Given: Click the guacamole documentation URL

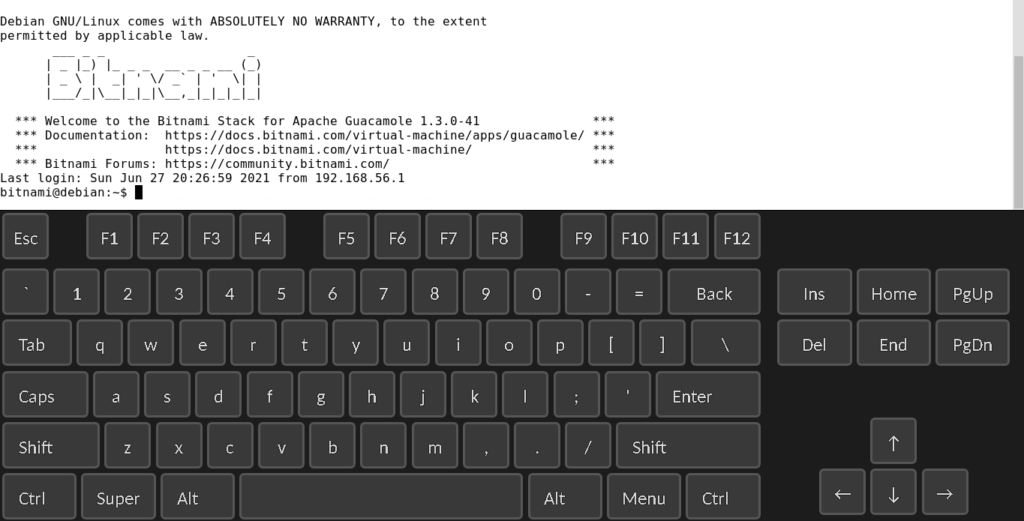Looking at the screenshot, I should click(374, 135).
